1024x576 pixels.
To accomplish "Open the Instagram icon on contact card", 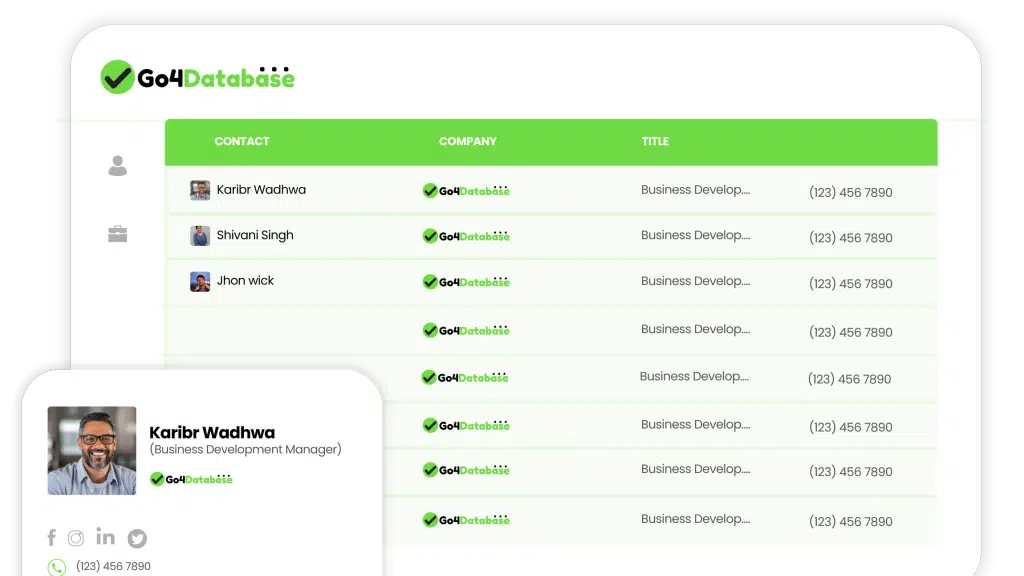I will tap(76, 538).
